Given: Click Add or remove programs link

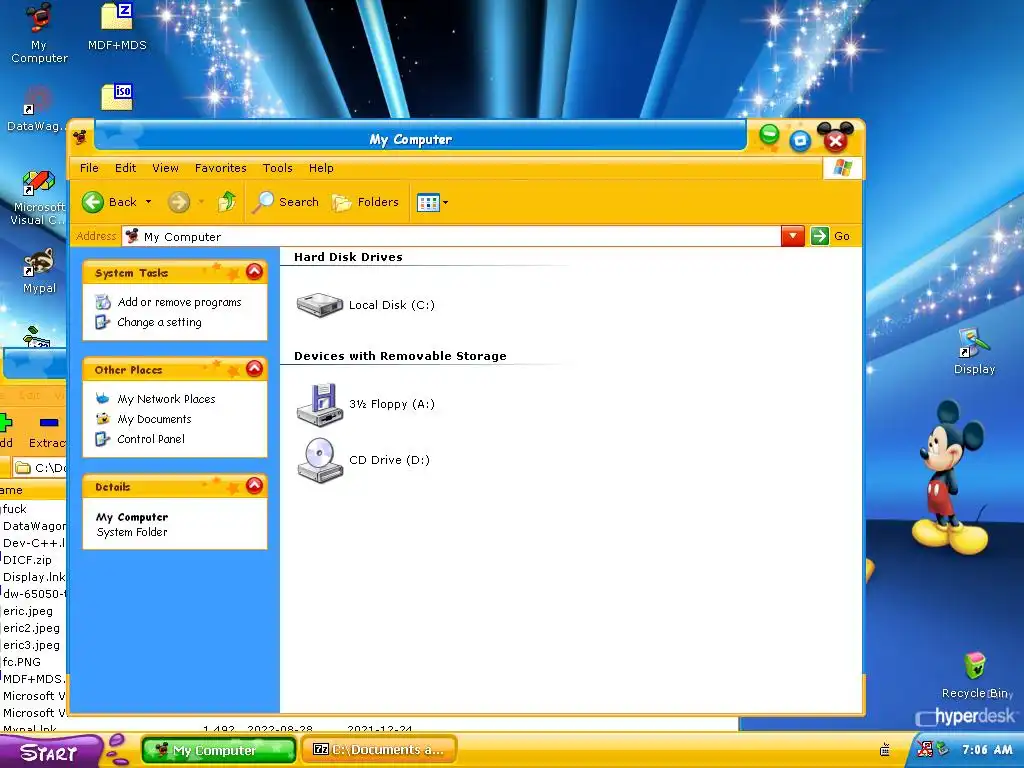Looking at the screenshot, I should [179, 302].
